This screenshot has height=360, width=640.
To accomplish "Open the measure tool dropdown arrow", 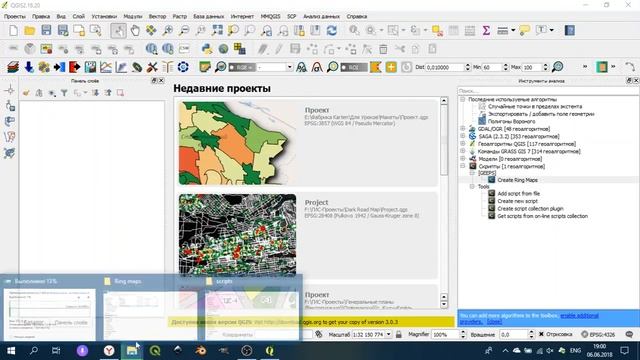I will (513, 31).
